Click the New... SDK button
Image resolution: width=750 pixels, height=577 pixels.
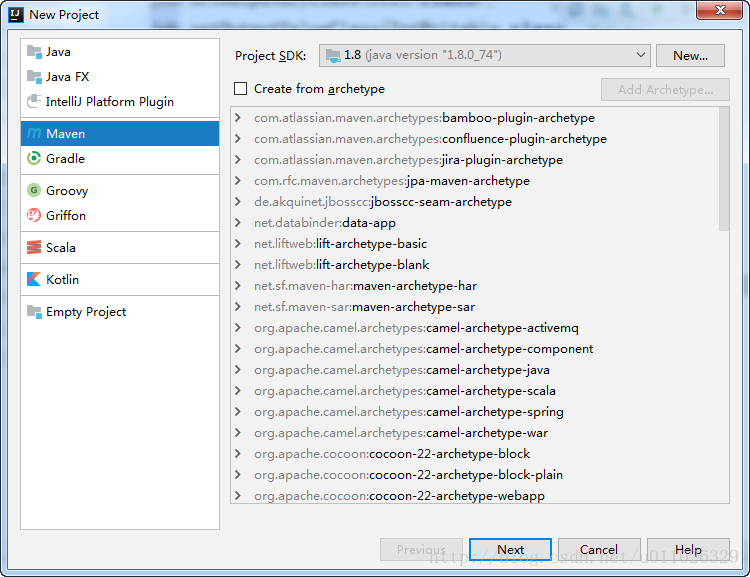click(690, 55)
